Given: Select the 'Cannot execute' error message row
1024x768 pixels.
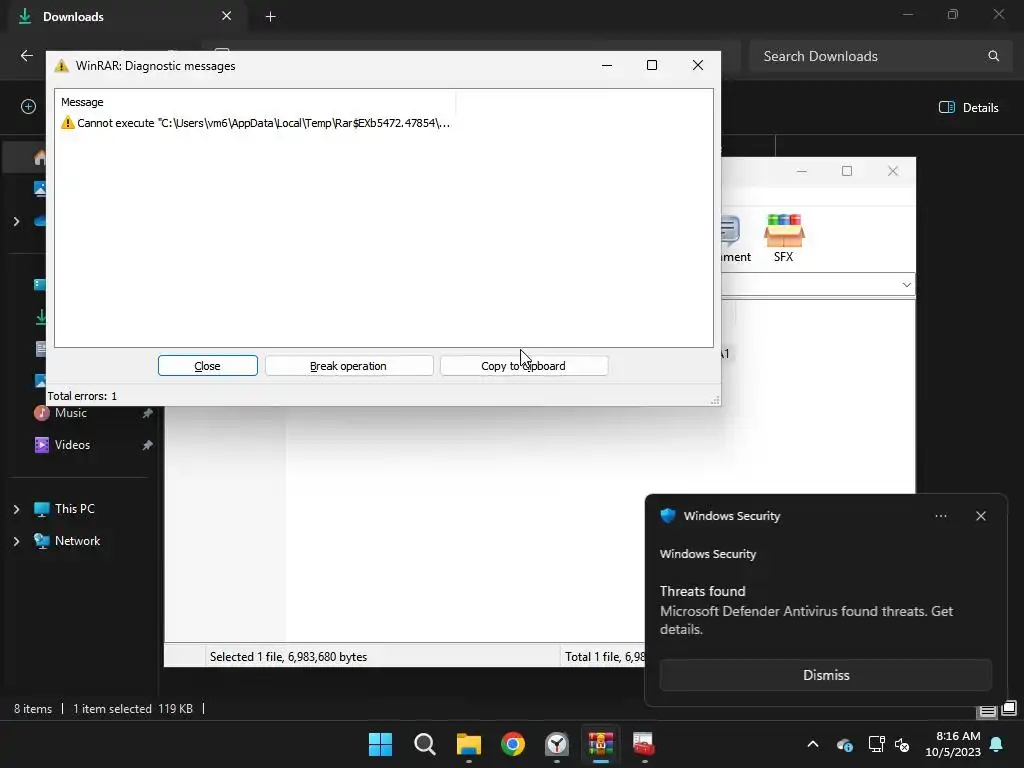Looking at the screenshot, I should point(256,123).
